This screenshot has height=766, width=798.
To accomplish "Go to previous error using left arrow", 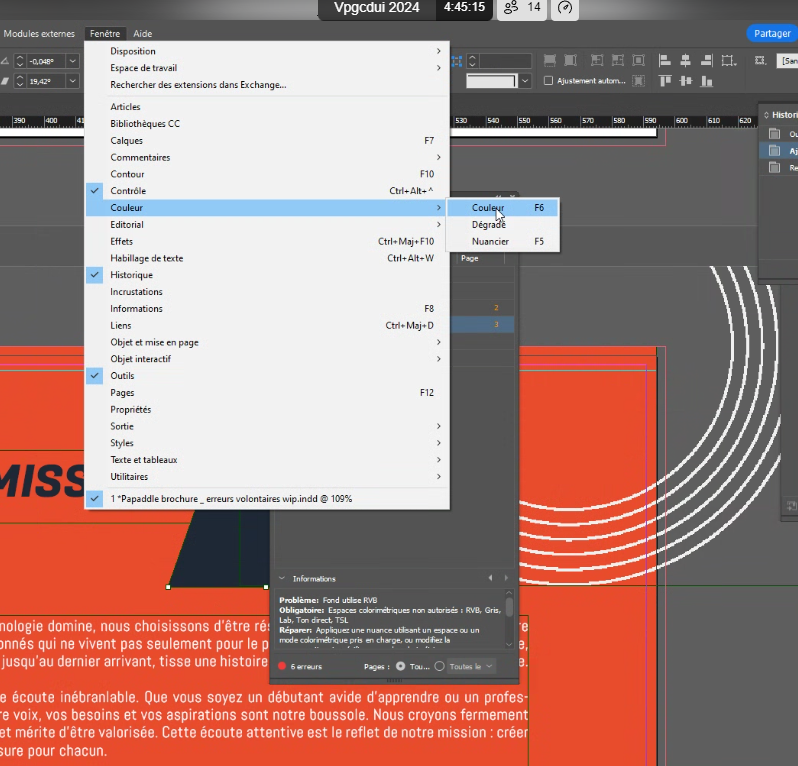I will click(490, 578).
